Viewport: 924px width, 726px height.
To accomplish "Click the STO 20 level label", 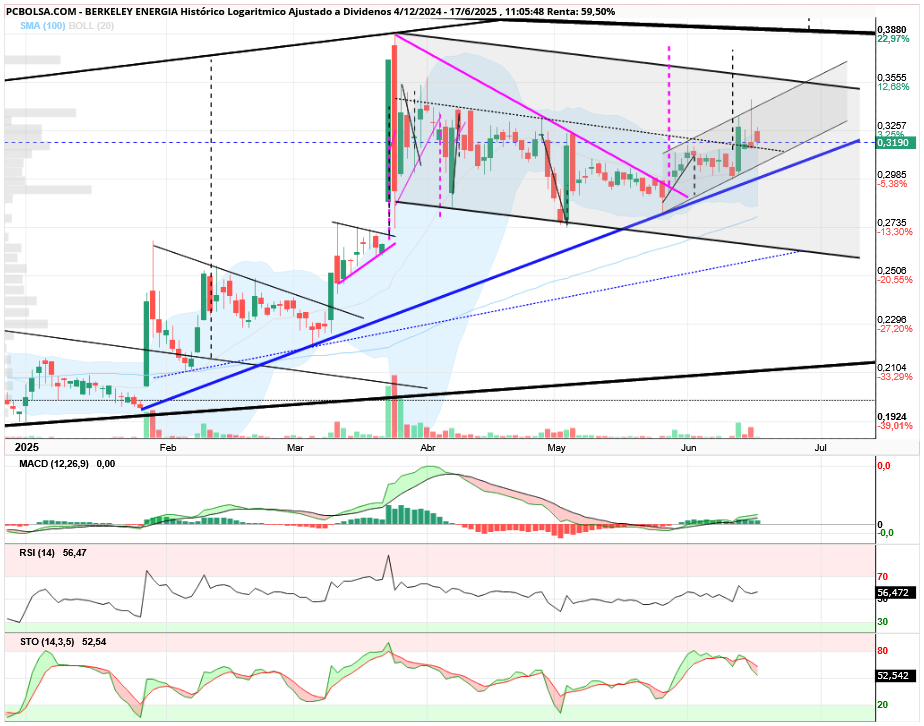I will coord(883,705).
